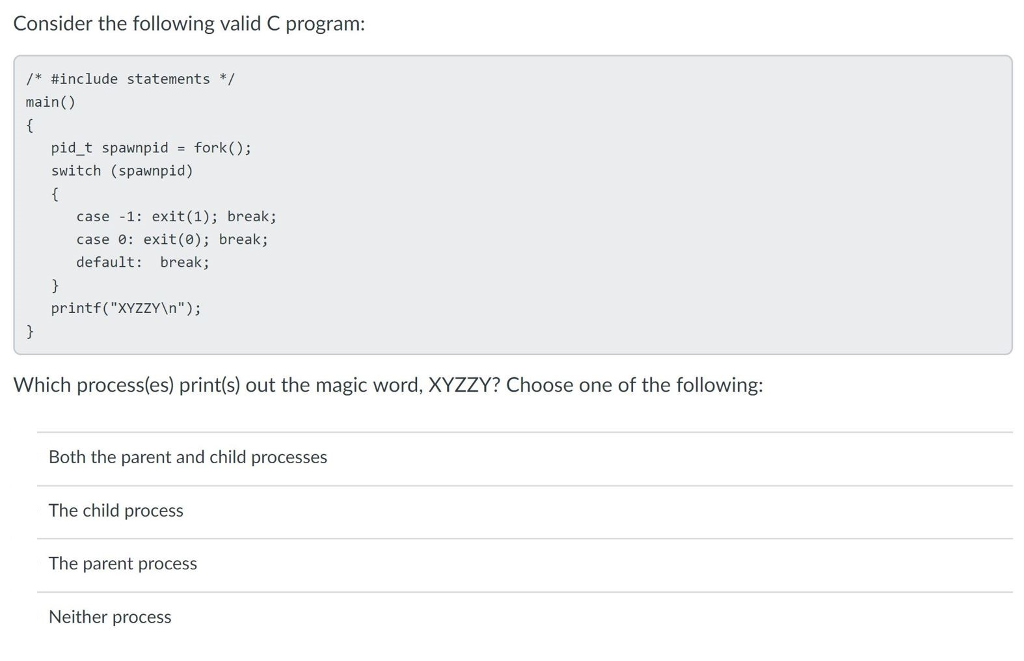Viewport: 1024px width, 661px height.
Task: Click the 'pid_t spawnpid = fork();' line
Action: tap(152, 148)
